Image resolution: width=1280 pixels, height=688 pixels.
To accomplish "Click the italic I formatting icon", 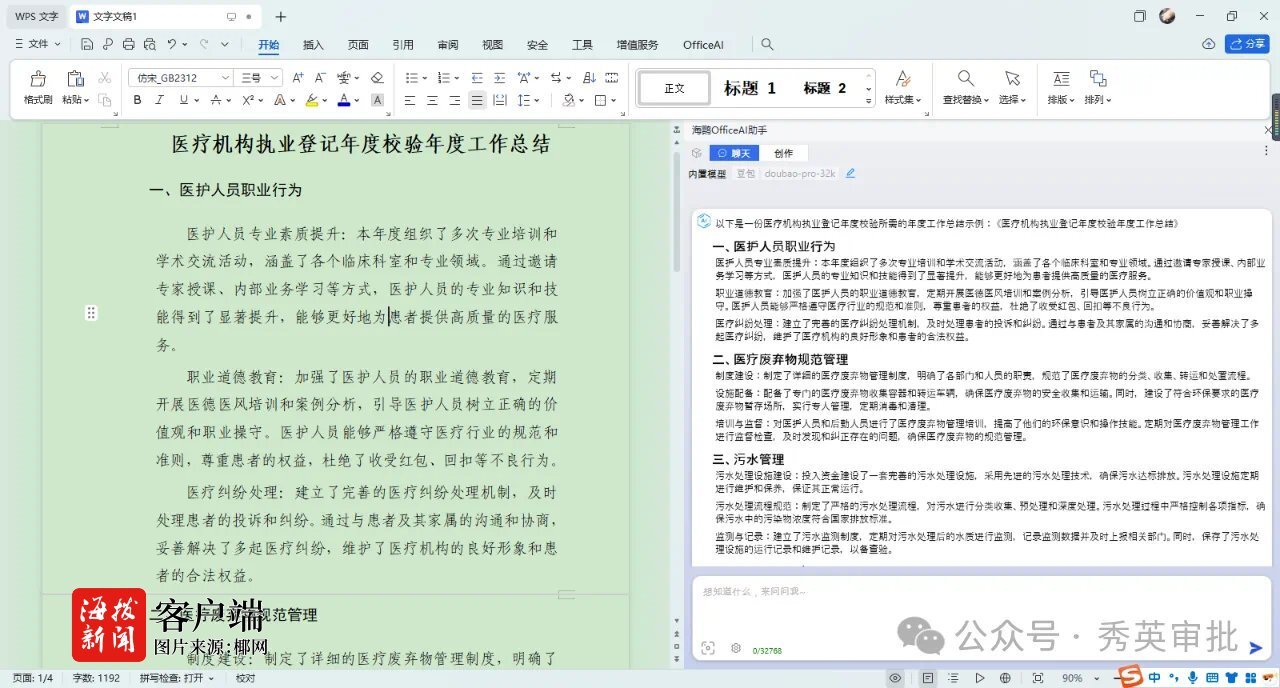I will [x=160, y=100].
